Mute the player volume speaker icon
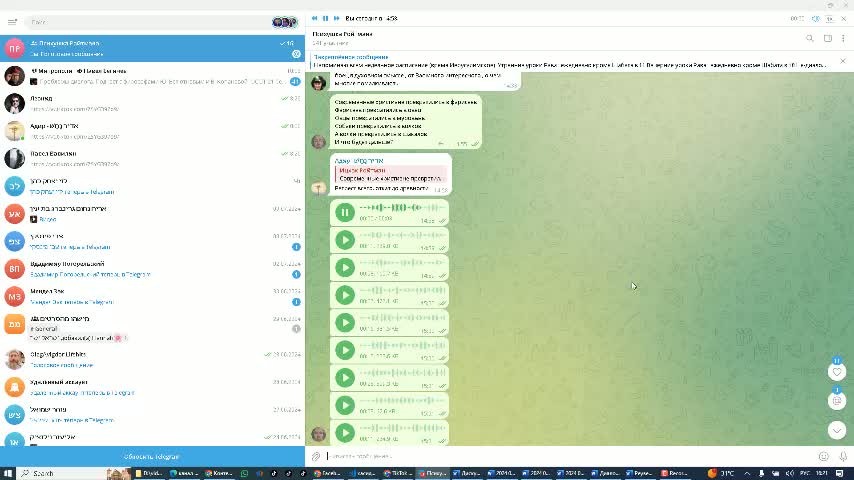 point(815,19)
